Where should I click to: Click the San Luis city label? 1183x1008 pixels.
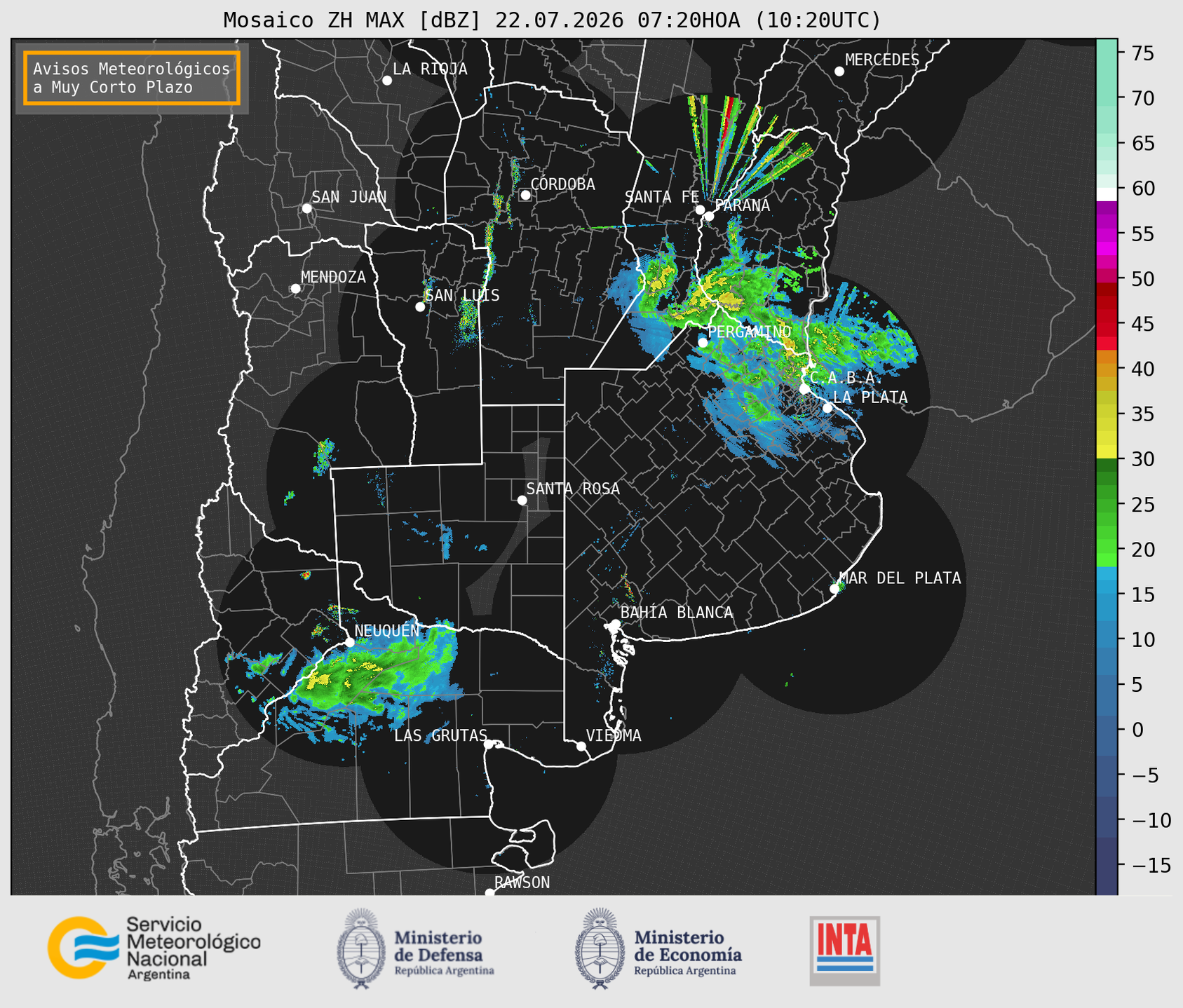[462, 295]
